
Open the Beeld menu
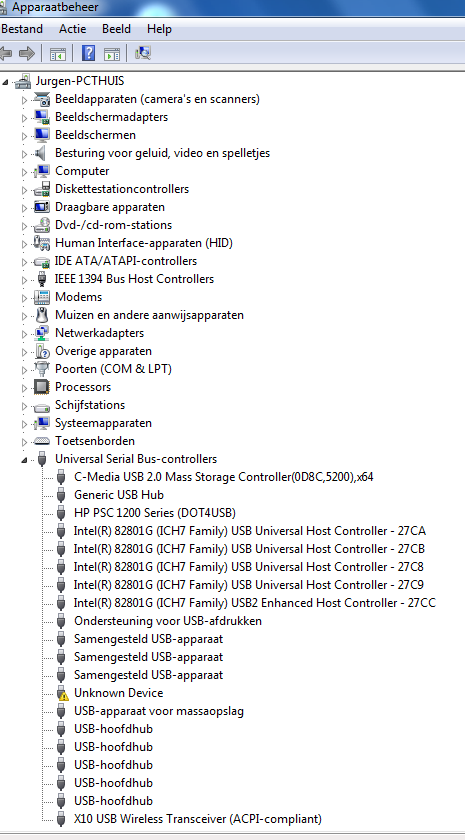click(x=116, y=29)
